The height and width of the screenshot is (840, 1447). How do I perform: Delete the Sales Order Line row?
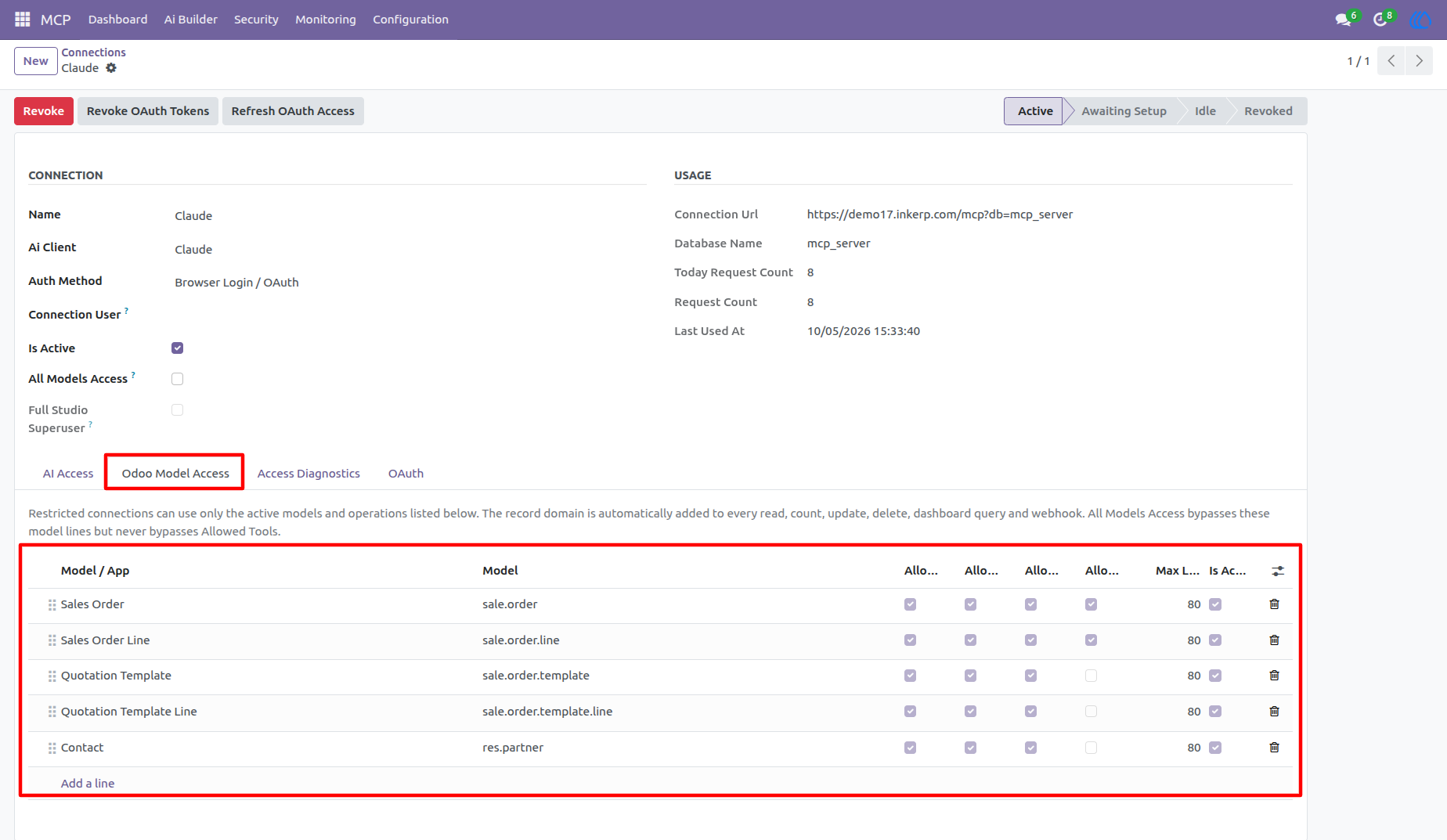pyautogui.click(x=1274, y=640)
